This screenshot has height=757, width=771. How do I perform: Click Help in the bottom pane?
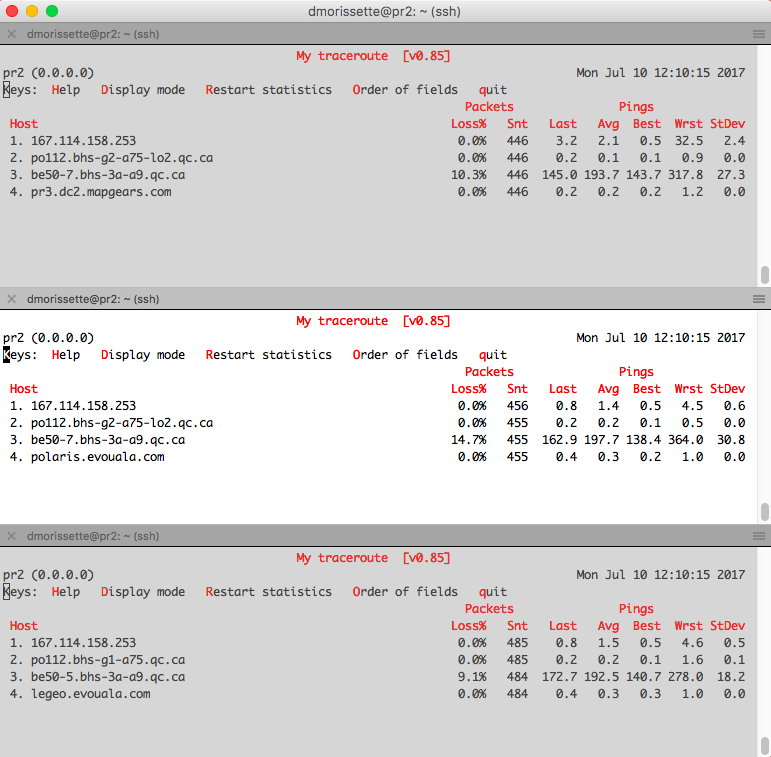tap(66, 592)
